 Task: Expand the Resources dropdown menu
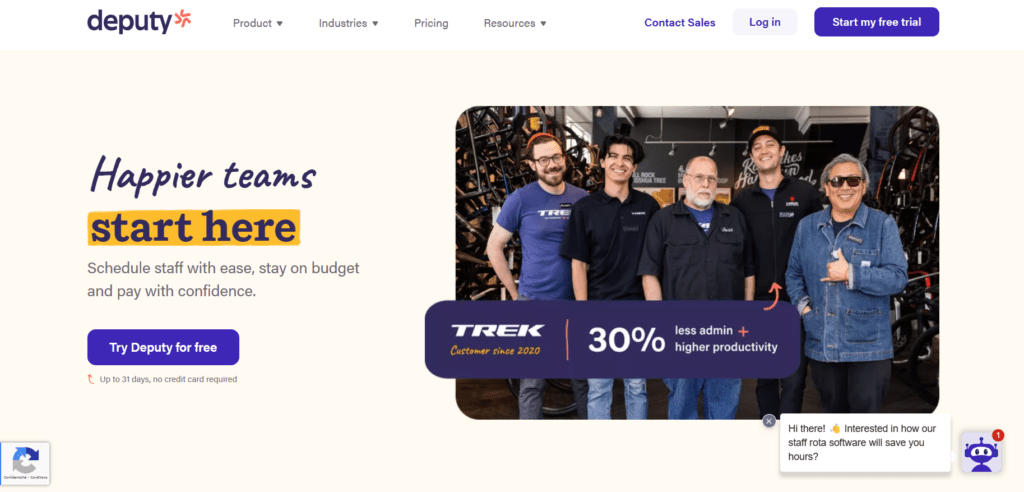(x=515, y=23)
